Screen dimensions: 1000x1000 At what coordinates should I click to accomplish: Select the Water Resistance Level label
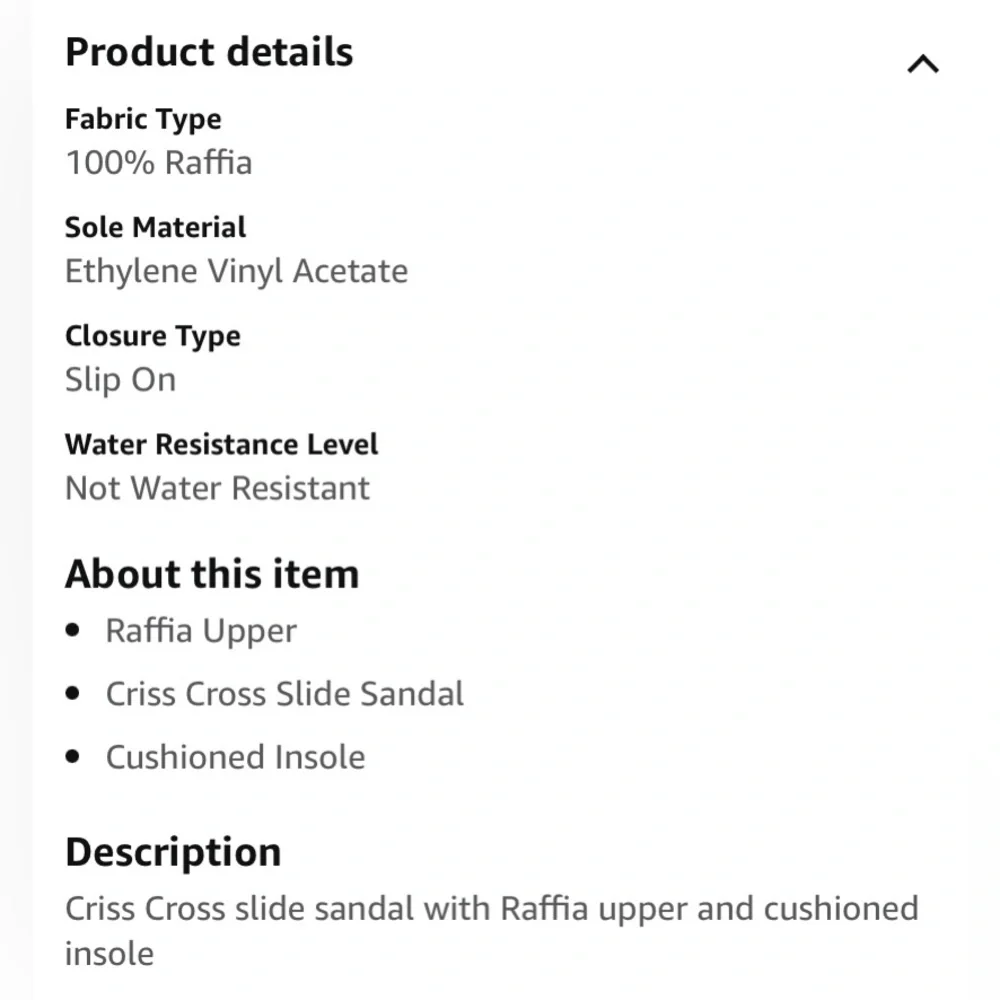pos(222,444)
